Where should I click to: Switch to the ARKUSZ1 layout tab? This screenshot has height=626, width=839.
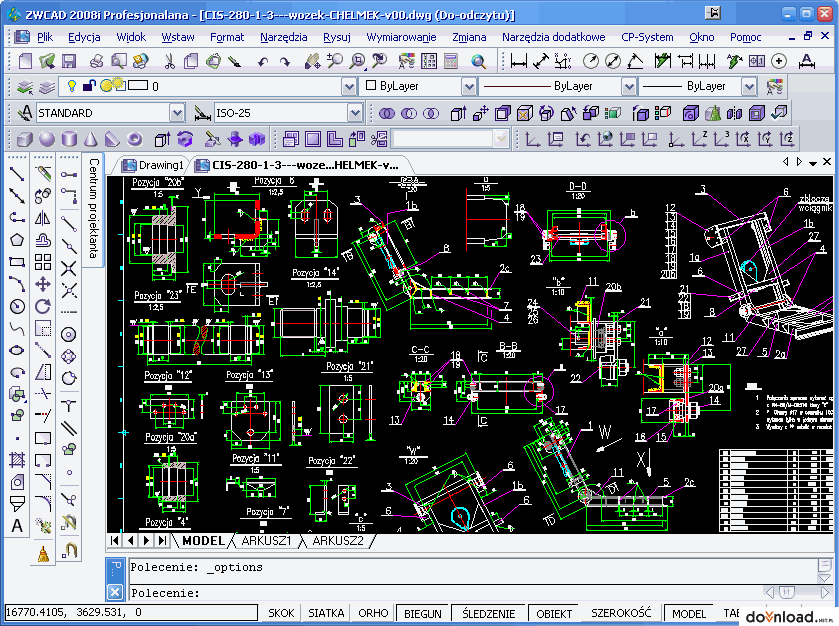pyautogui.click(x=266, y=540)
